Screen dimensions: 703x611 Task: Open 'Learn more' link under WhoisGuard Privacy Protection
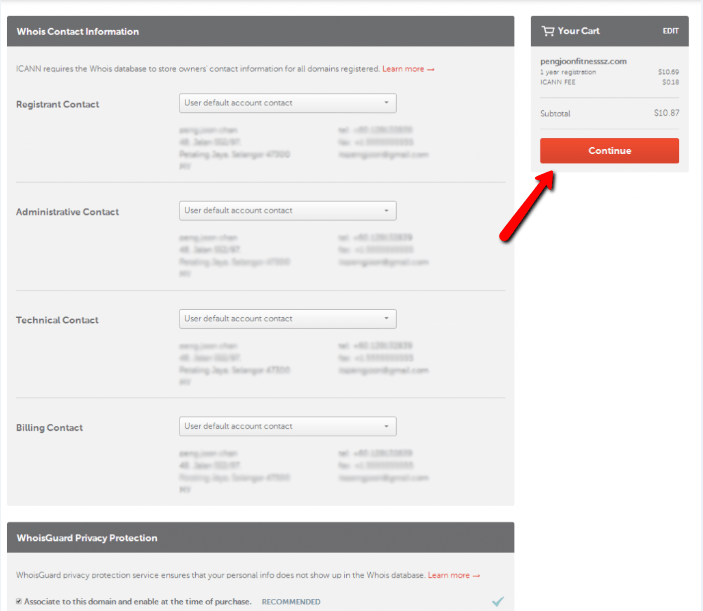point(454,576)
